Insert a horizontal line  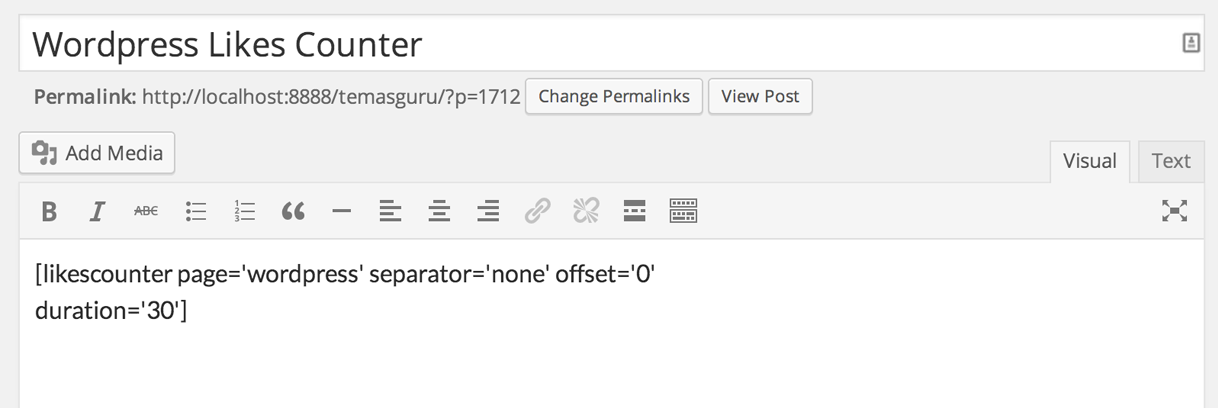click(342, 211)
